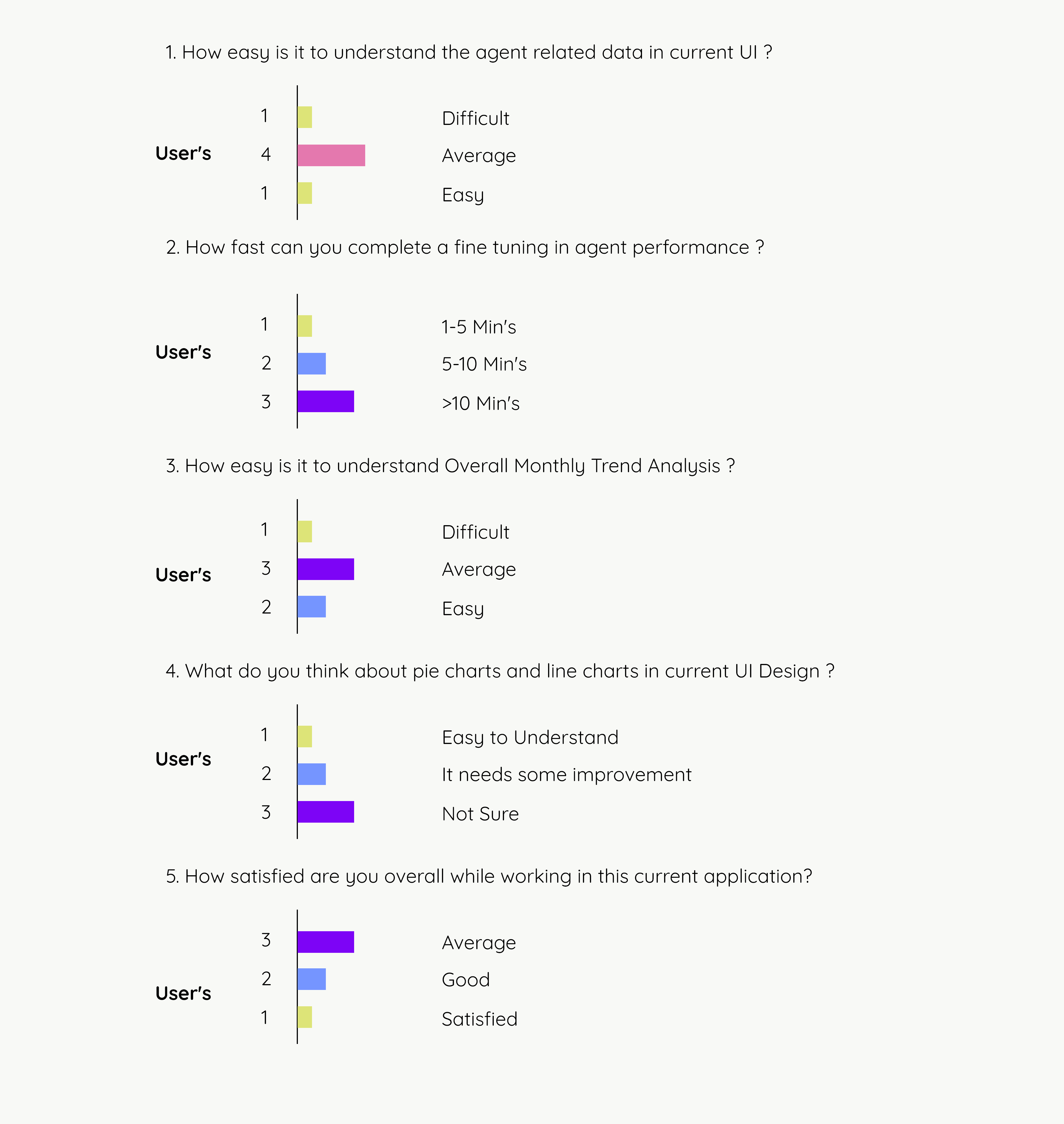
Task: Select the blue 'It needs some improvement' bar
Action: coord(311,774)
